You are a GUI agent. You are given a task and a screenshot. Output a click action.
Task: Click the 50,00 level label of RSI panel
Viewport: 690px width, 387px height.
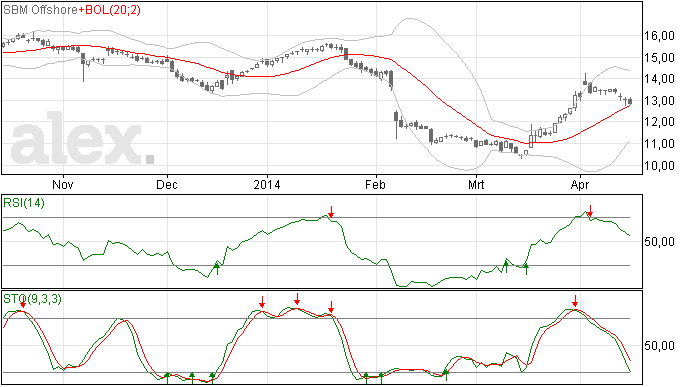tap(659, 242)
